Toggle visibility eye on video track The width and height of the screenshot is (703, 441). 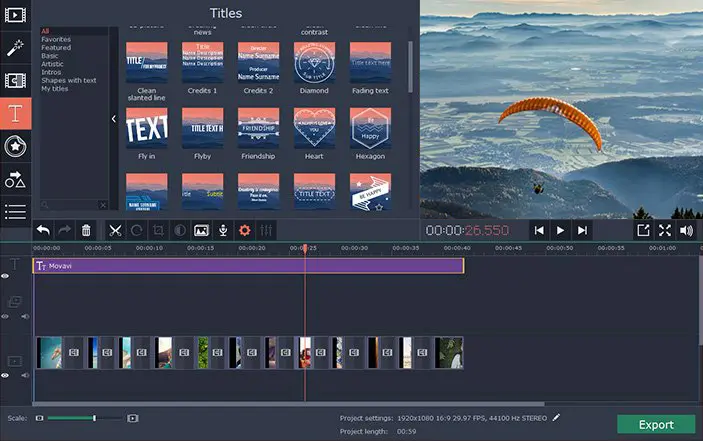pos(5,375)
